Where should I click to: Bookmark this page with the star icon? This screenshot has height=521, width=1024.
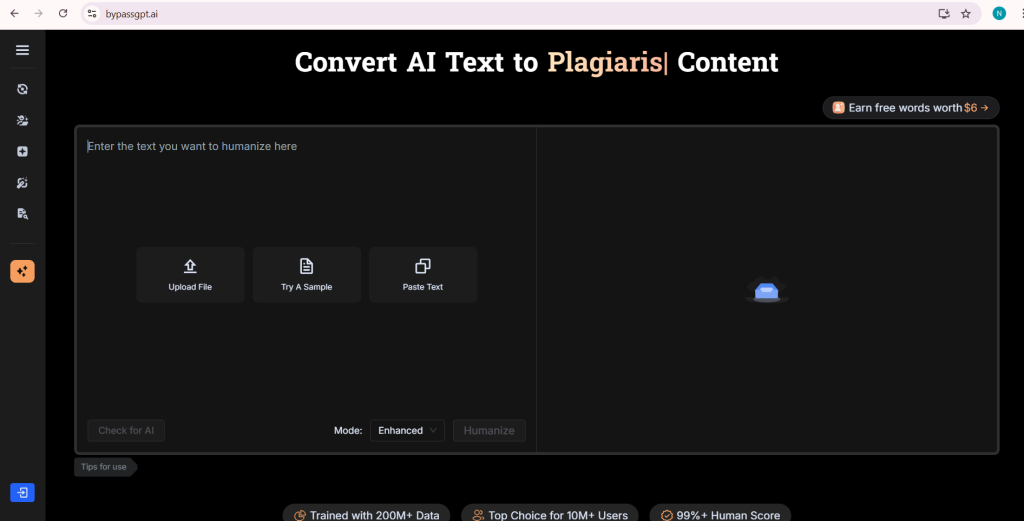tap(965, 14)
